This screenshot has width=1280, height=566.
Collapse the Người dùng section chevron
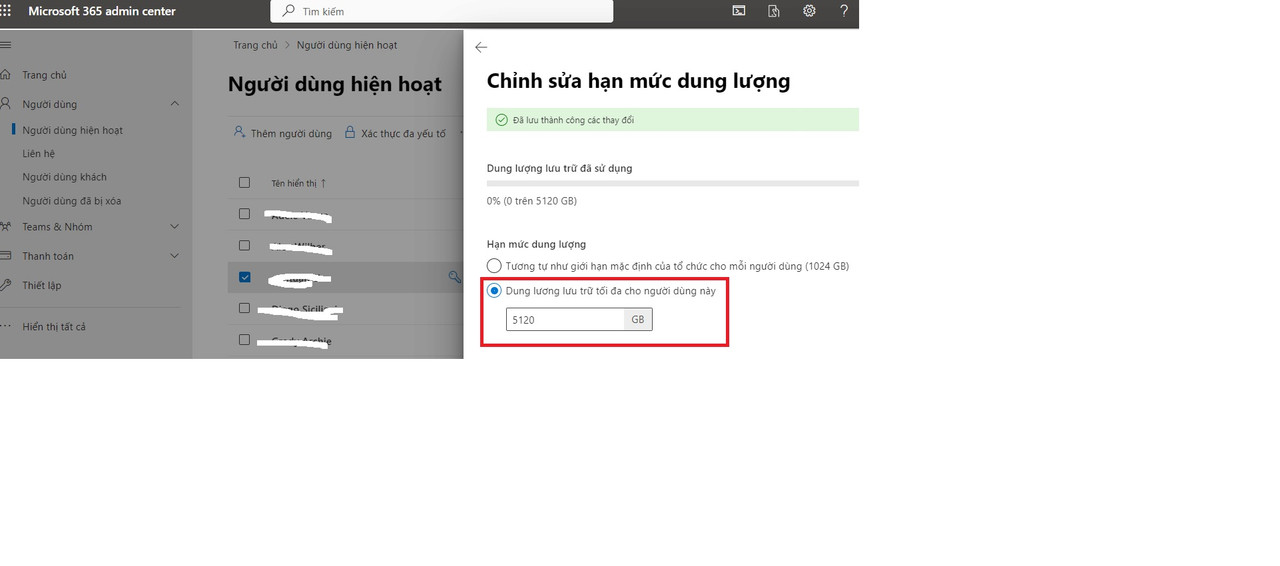[x=175, y=104]
